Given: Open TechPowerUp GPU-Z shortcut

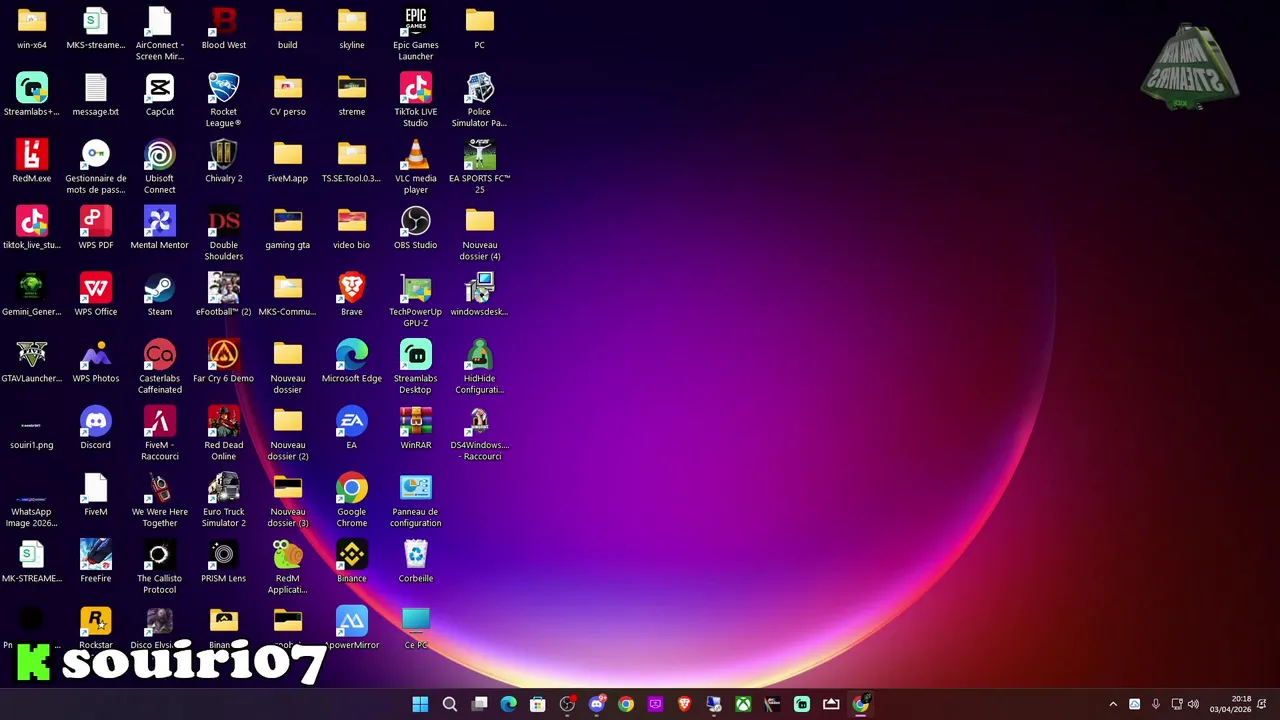Looking at the screenshot, I should [416, 300].
